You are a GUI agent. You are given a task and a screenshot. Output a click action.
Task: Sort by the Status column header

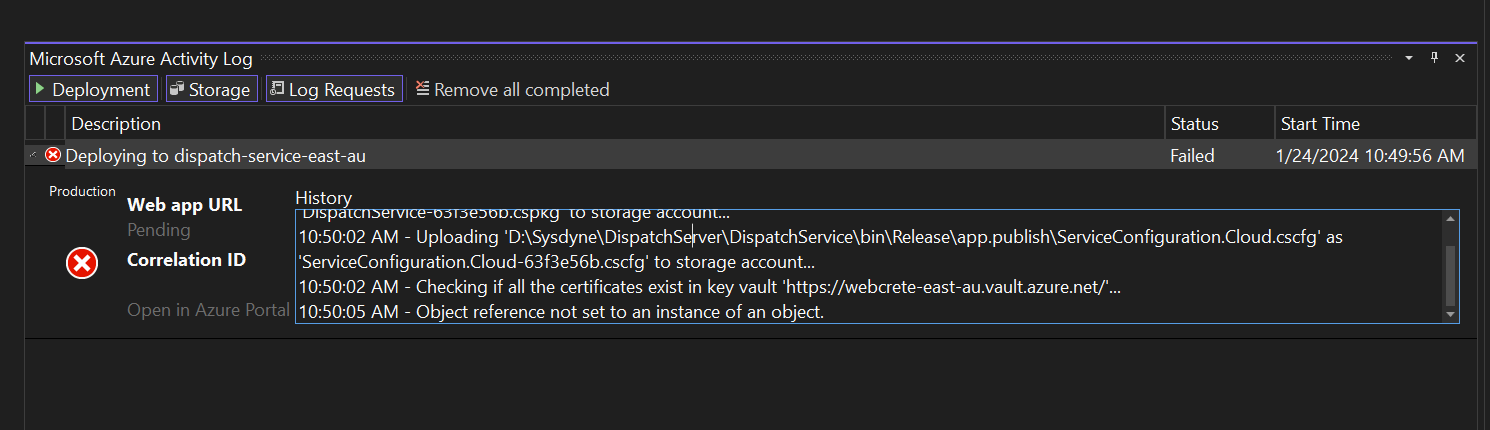1194,124
